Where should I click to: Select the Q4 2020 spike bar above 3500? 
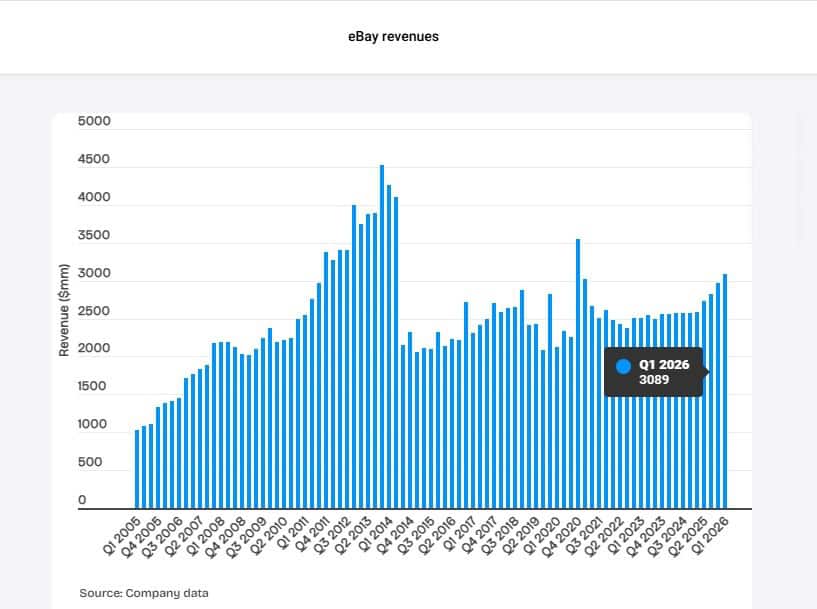click(578, 374)
